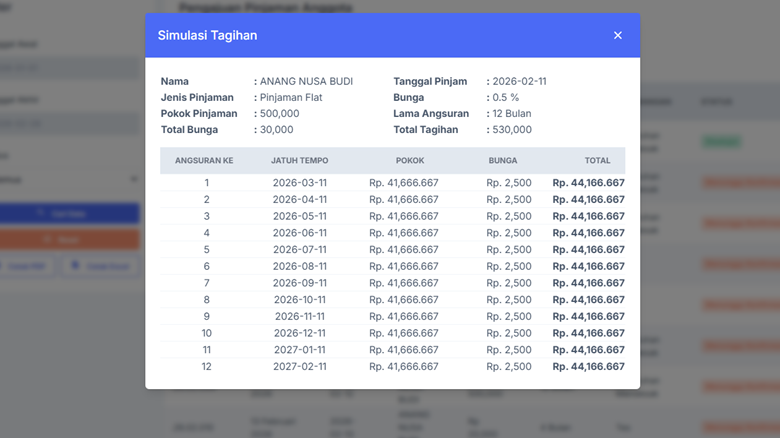The height and width of the screenshot is (438, 780).
Task: Click the due date 2026-12-11 cell
Action: (300, 333)
